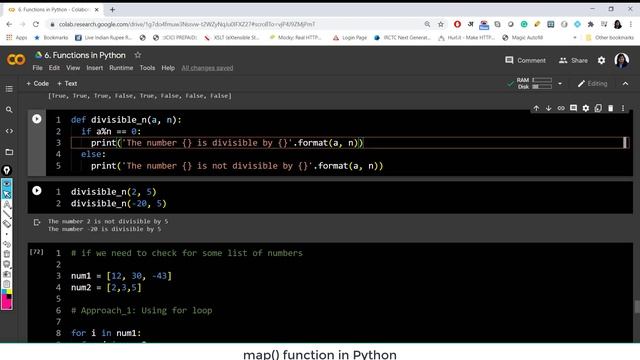Click the 'else:' line in the code
Image resolution: width=640 pixels, height=360 pixels.
(93, 154)
